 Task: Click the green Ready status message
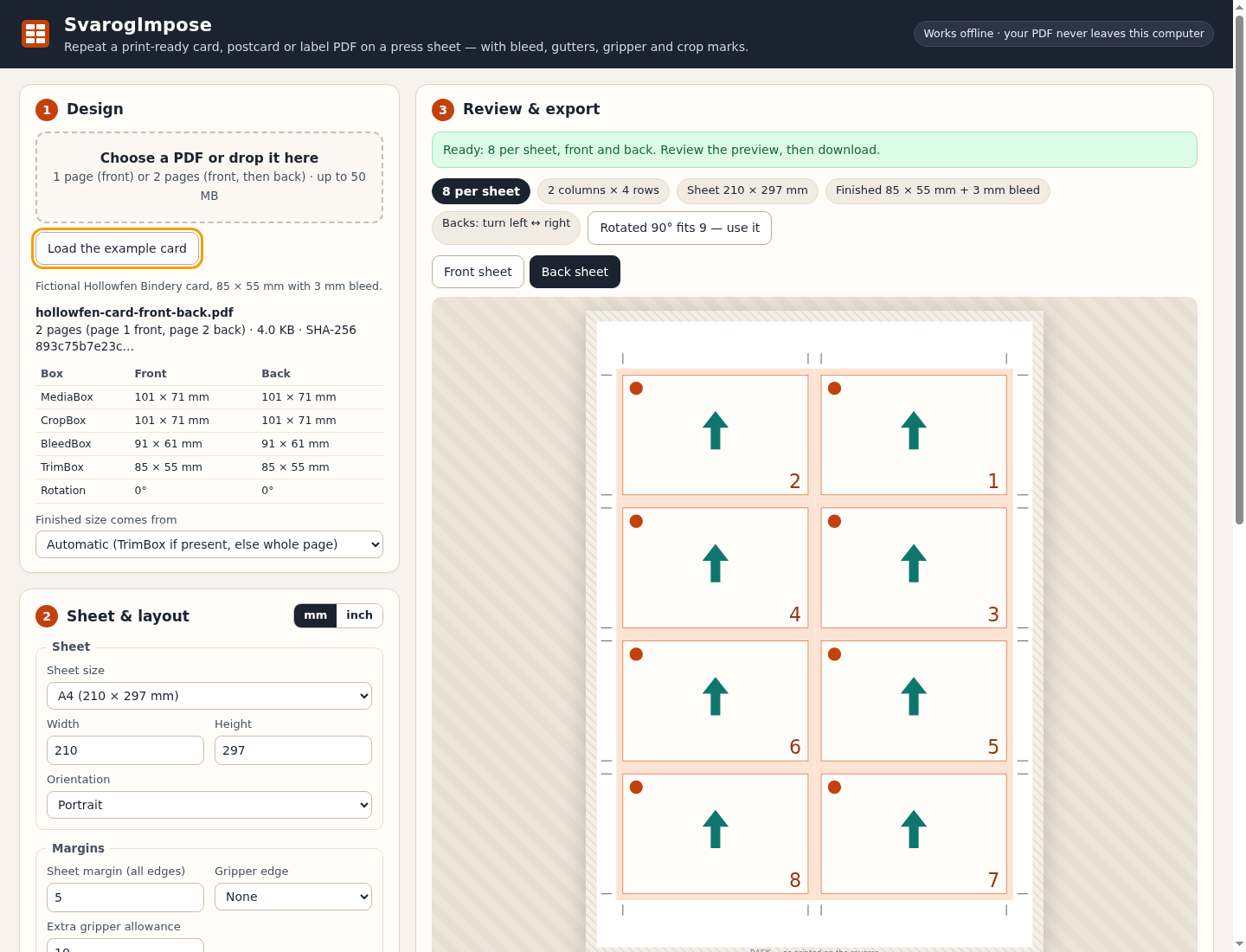[814, 150]
